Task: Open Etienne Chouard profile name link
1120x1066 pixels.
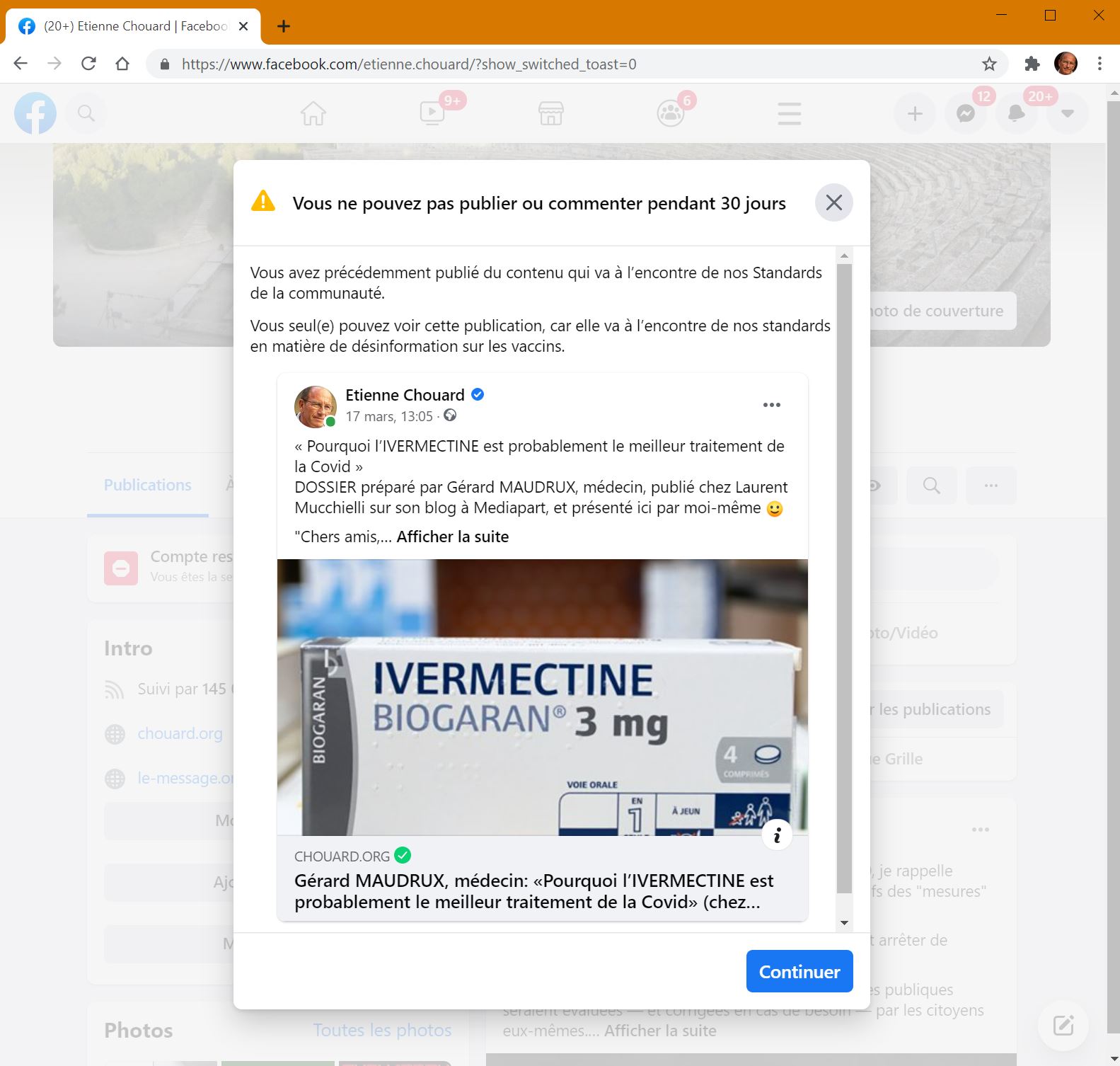Action: [405, 395]
